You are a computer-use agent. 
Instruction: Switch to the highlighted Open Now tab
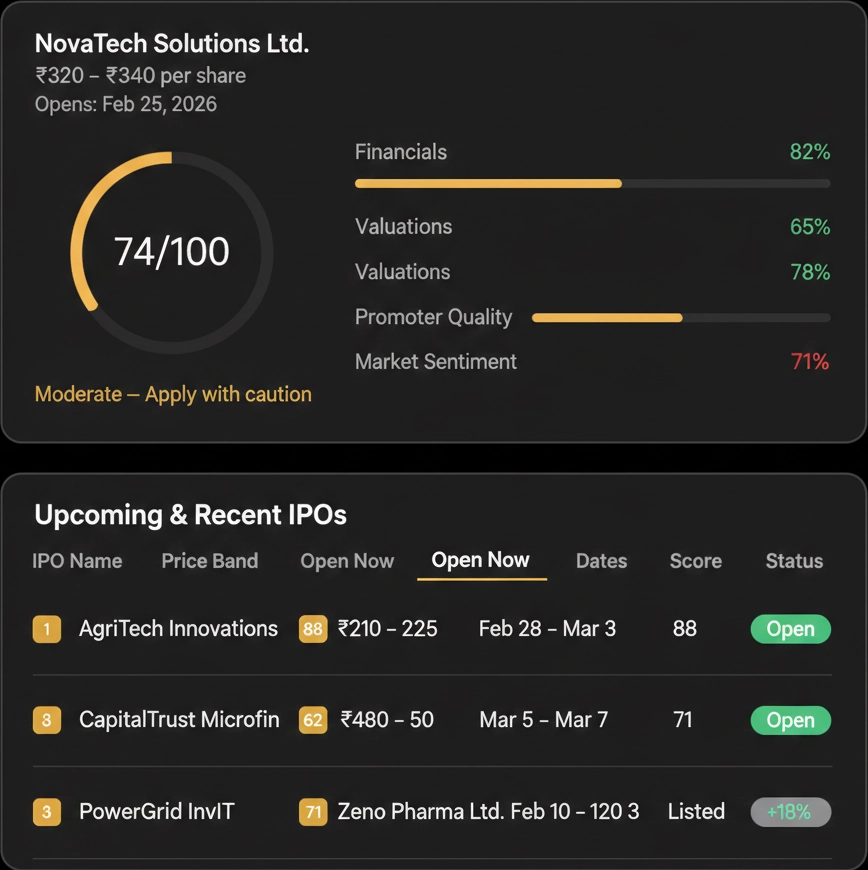[x=481, y=561]
